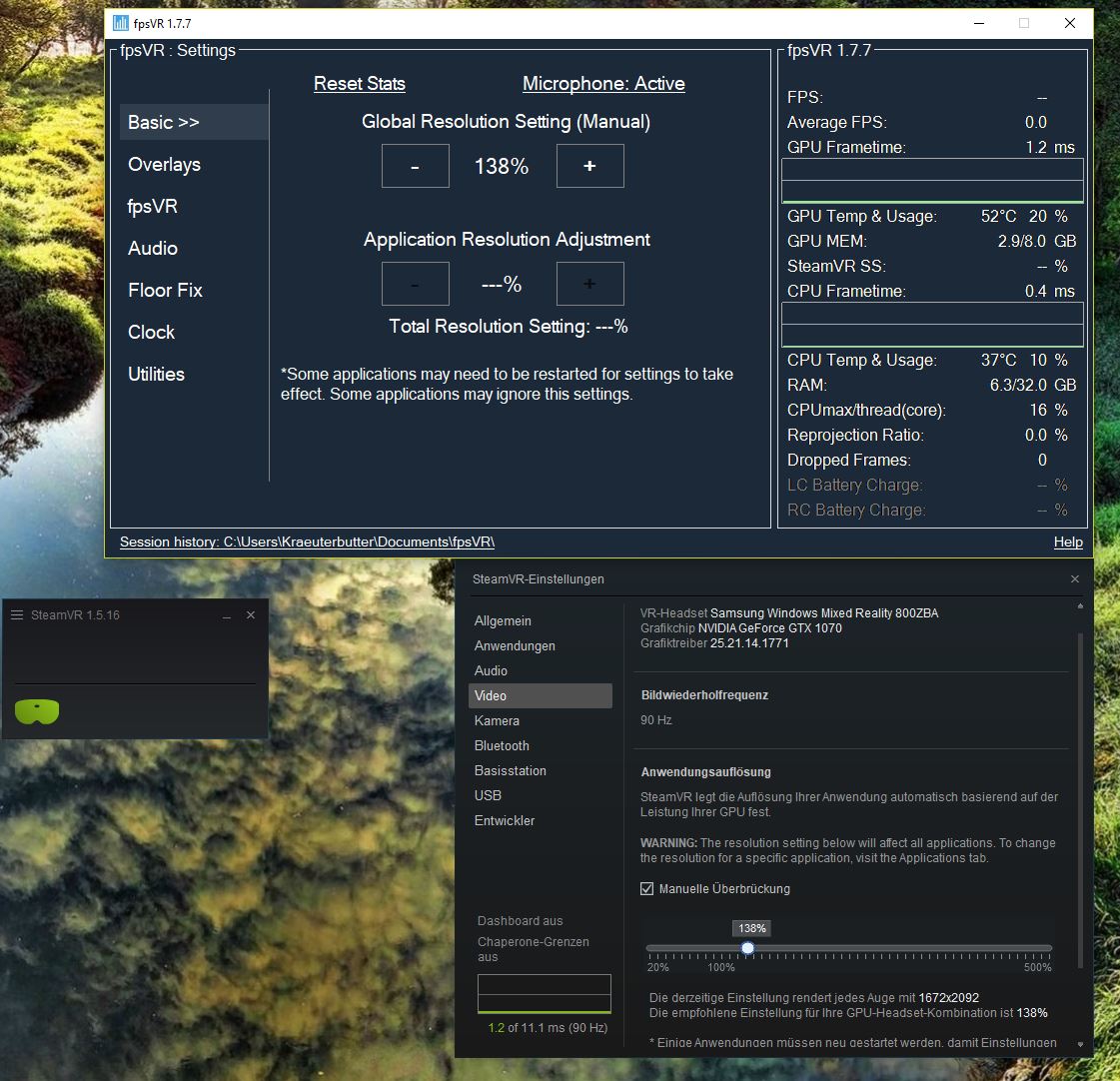Open the Overlays settings section
Viewport: 1120px width, 1081px height.
click(164, 164)
